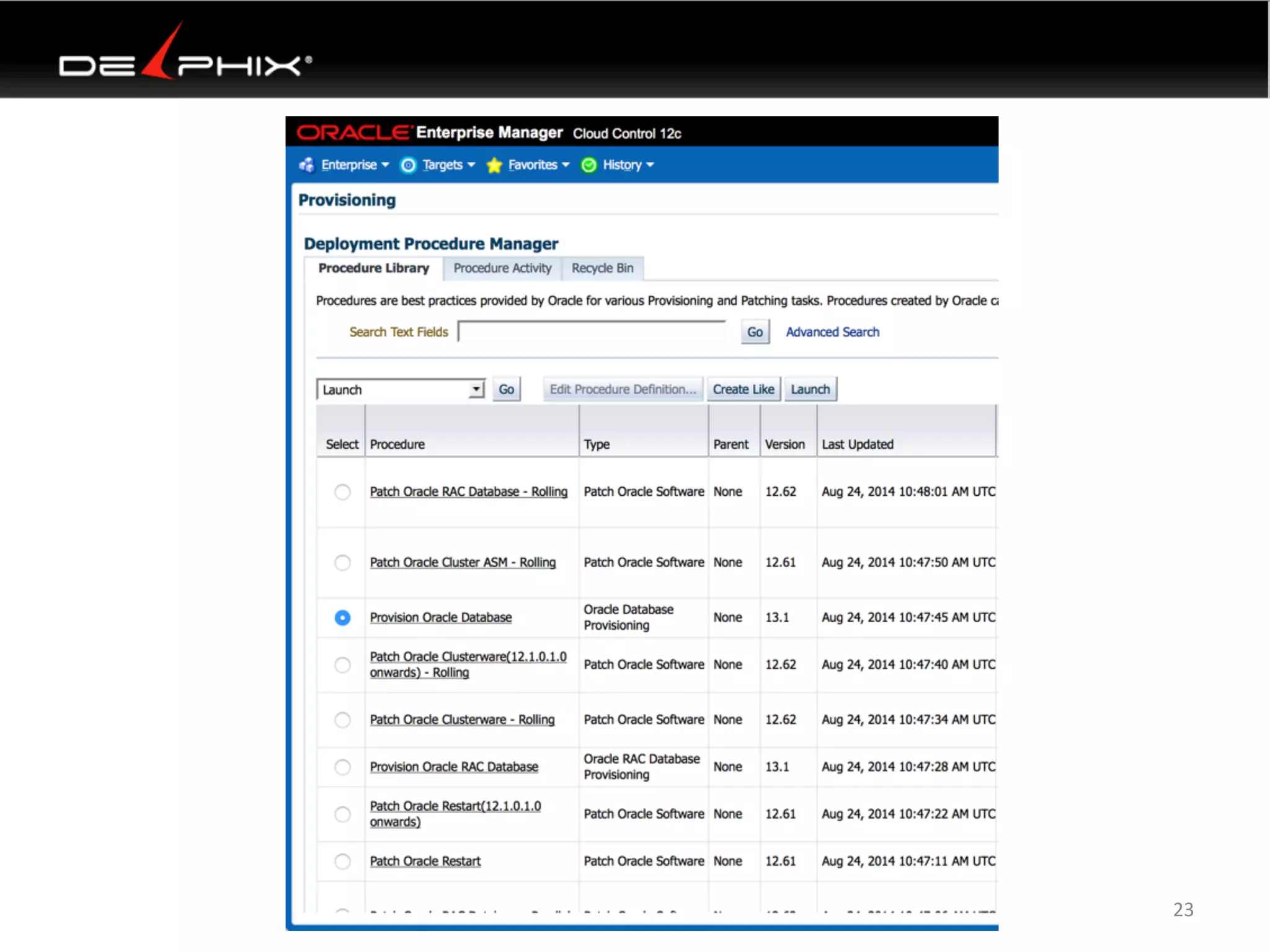This screenshot has height=952, width=1270.
Task: Click the Favorites star icon
Action: click(x=494, y=165)
